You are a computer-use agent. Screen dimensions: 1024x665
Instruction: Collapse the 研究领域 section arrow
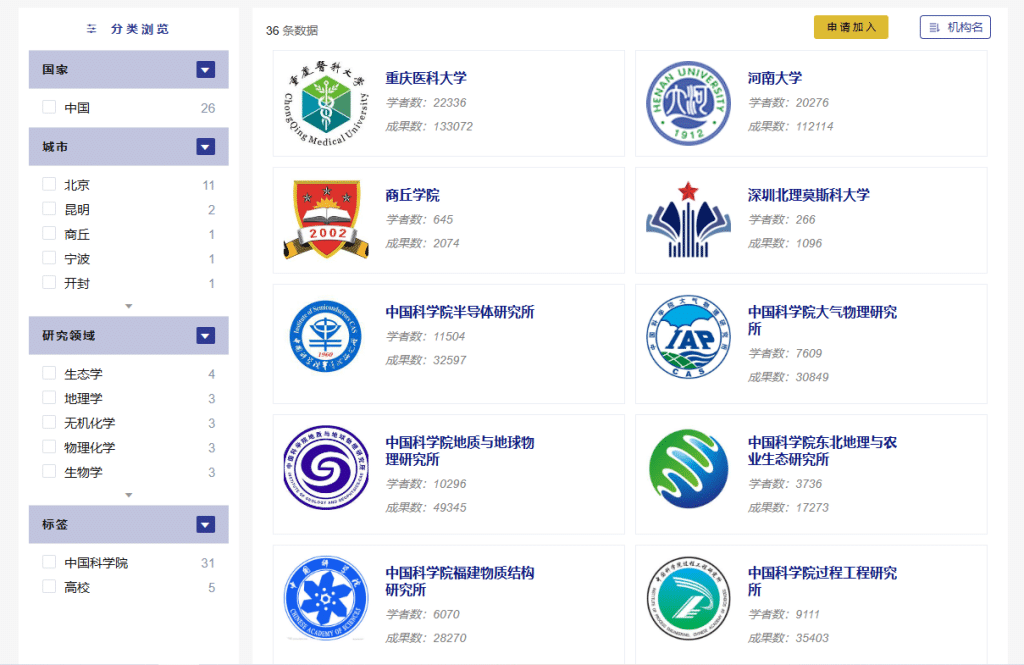tap(206, 336)
